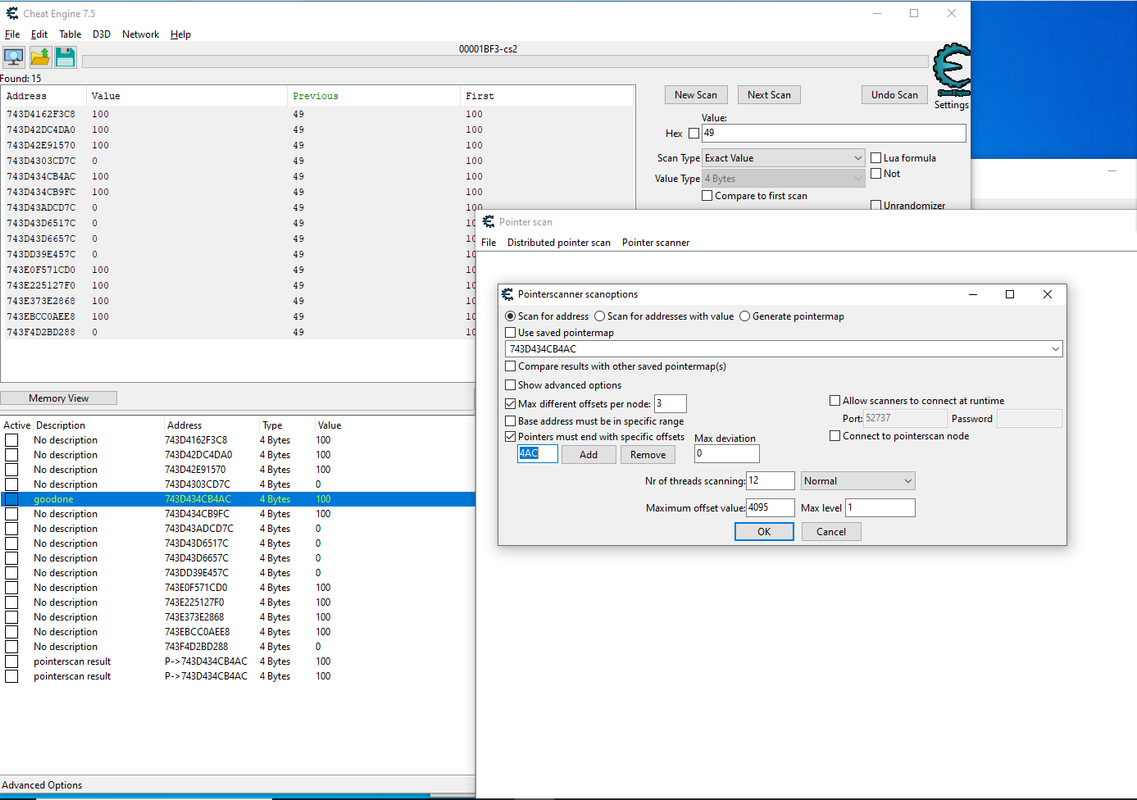This screenshot has width=1137, height=800.
Task: Open Distributed pointer scan menu
Action: pyautogui.click(x=558, y=242)
